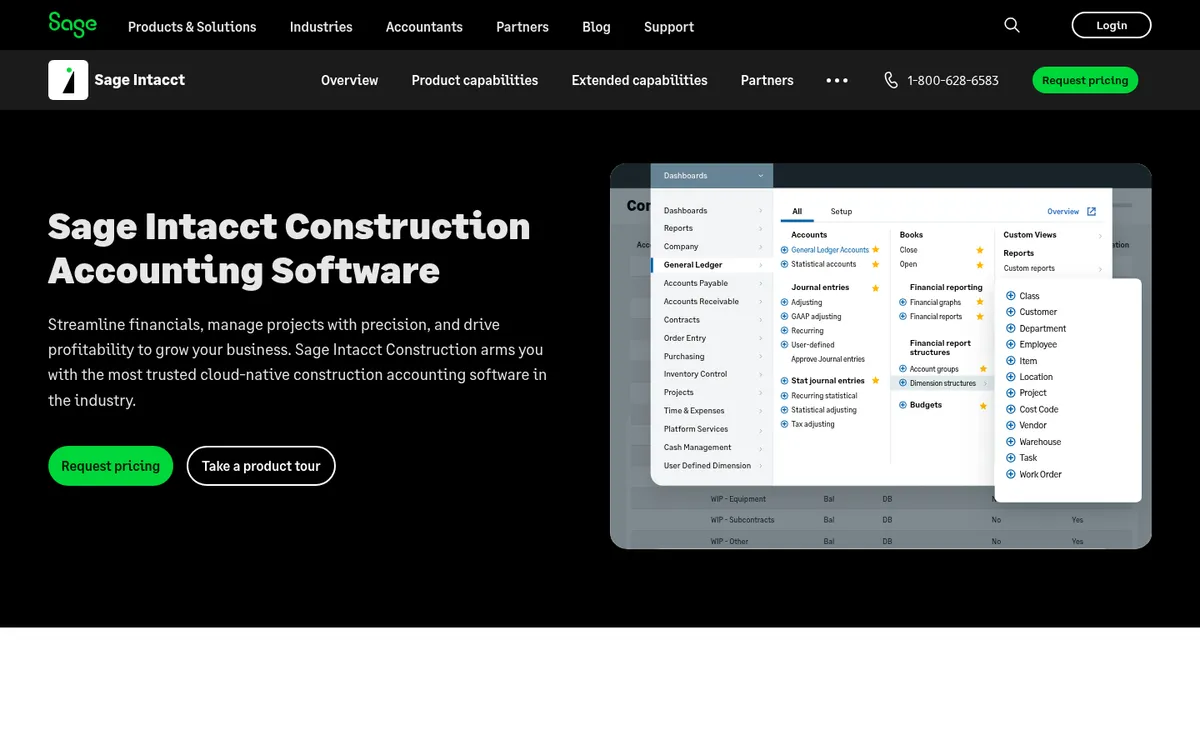The width and height of the screenshot is (1200, 750).
Task: Open the Blog link
Action: tap(596, 27)
